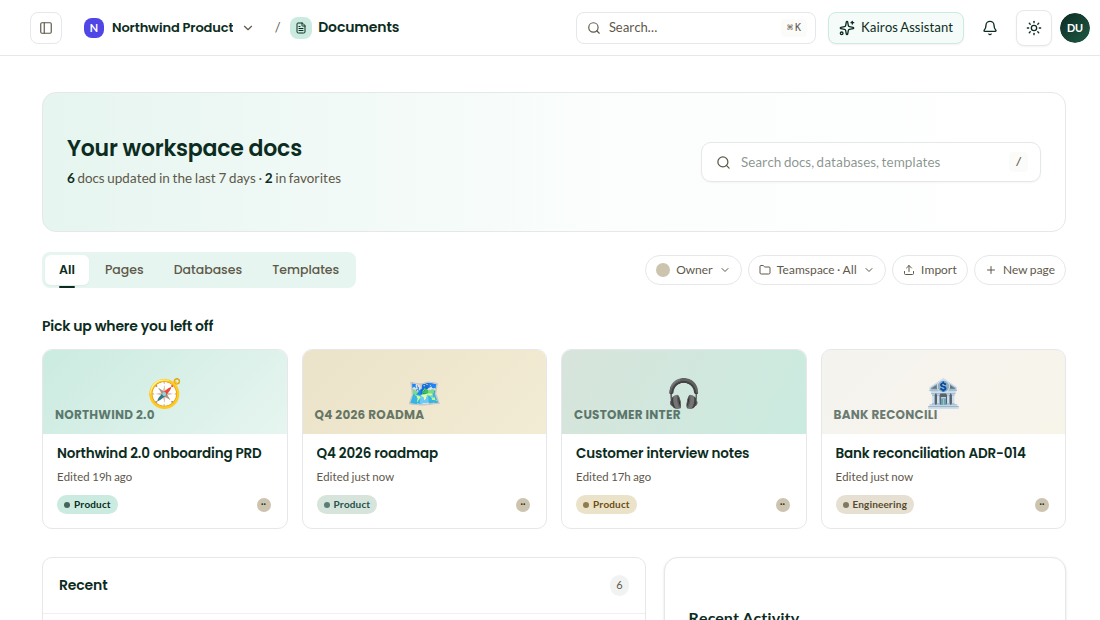Click owner avatar on Bank reconciliation card
The image size is (1100, 620).
coord(1042,505)
